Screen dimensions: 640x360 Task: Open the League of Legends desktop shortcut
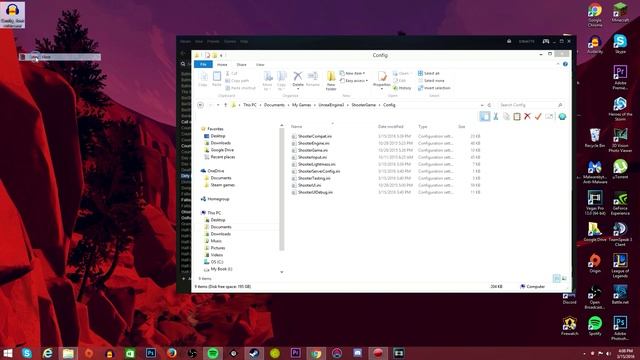click(x=620, y=266)
